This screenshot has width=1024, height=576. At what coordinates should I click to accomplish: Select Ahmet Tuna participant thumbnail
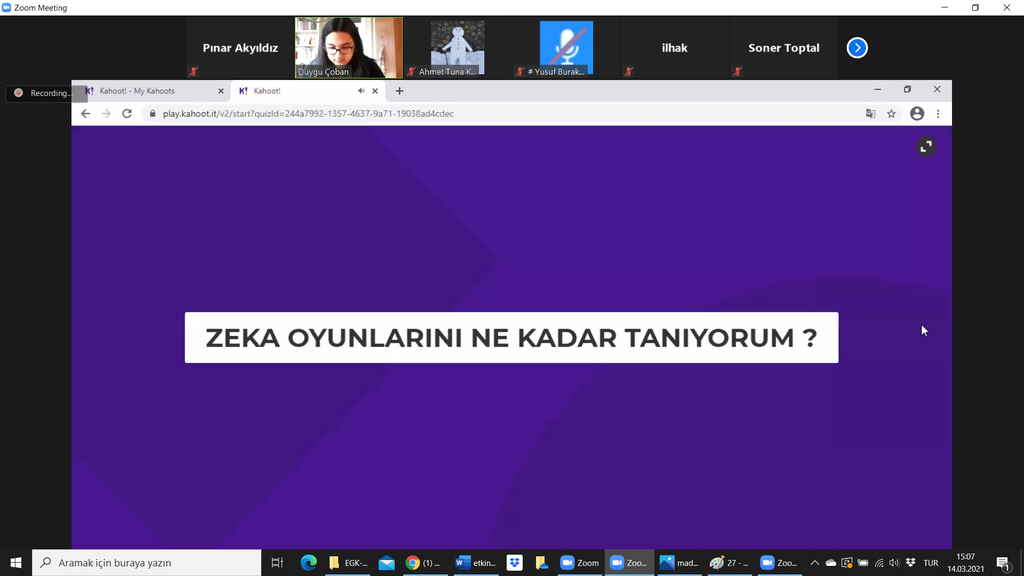point(457,48)
